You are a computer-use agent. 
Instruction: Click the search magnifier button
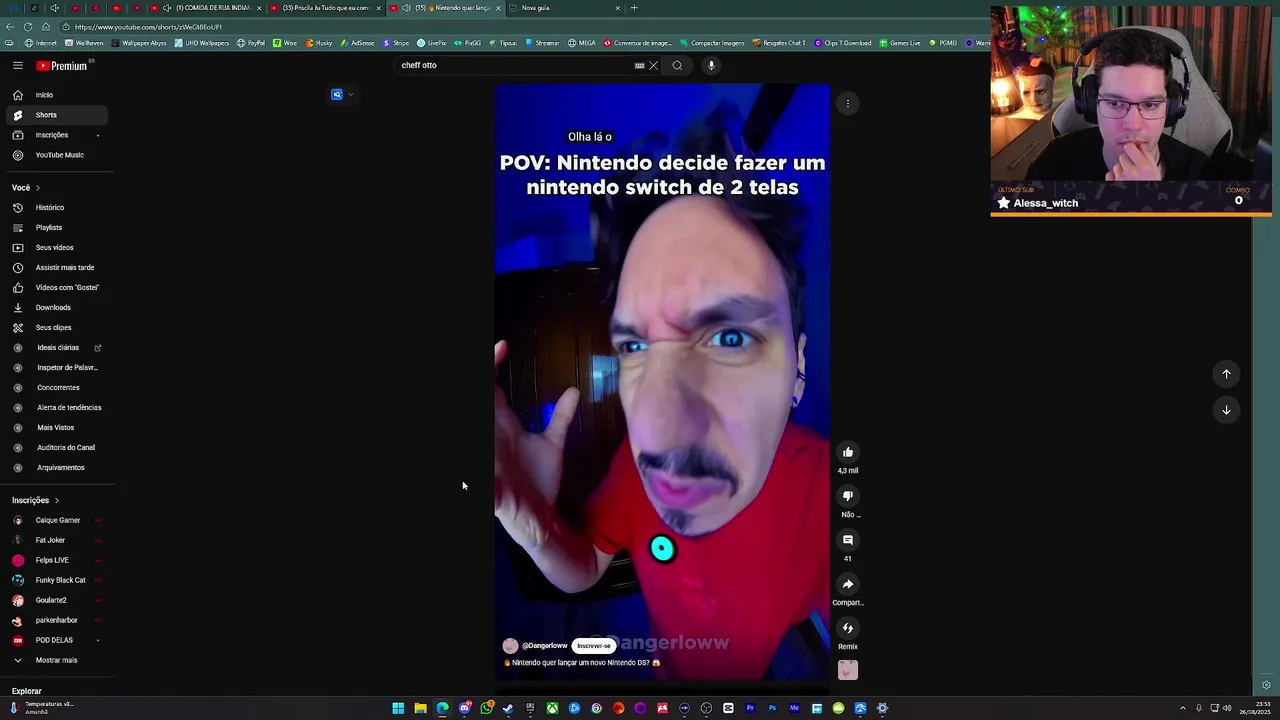tap(677, 65)
